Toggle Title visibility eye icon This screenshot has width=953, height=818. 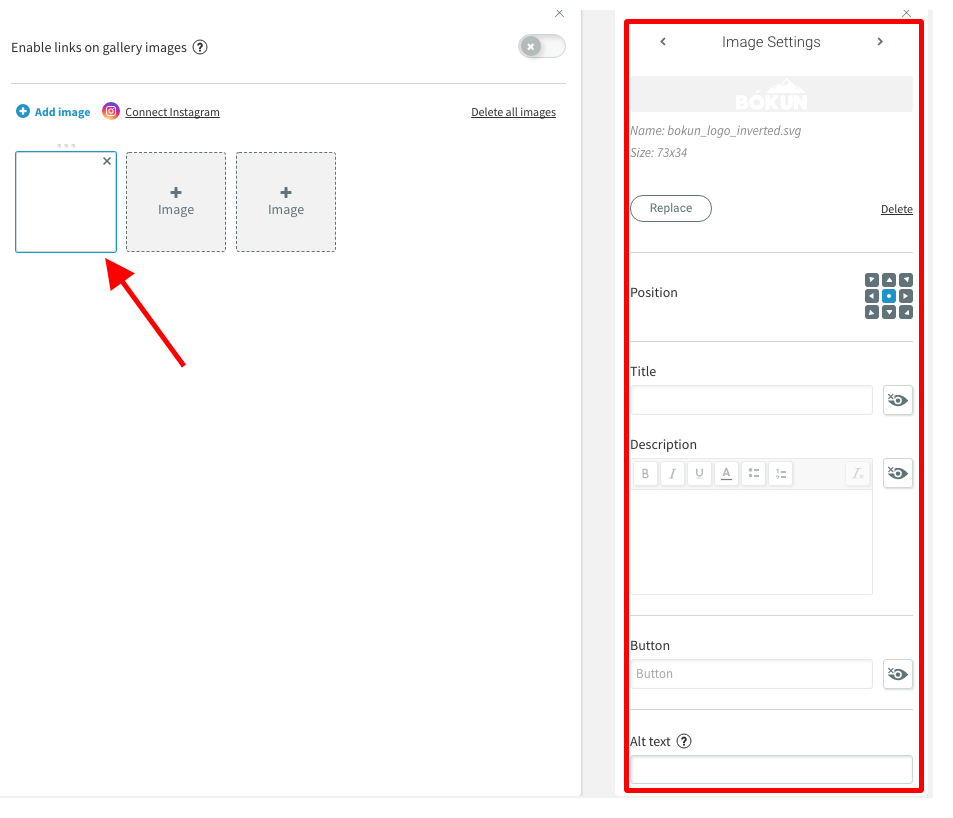click(898, 400)
